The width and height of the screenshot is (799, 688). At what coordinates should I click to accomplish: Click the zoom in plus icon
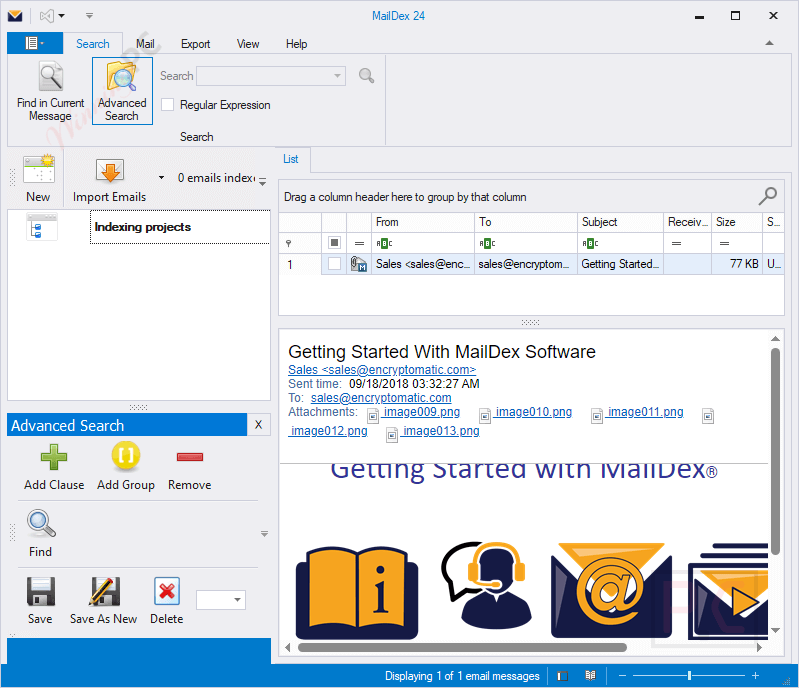pyautogui.click(x=755, y=676)
